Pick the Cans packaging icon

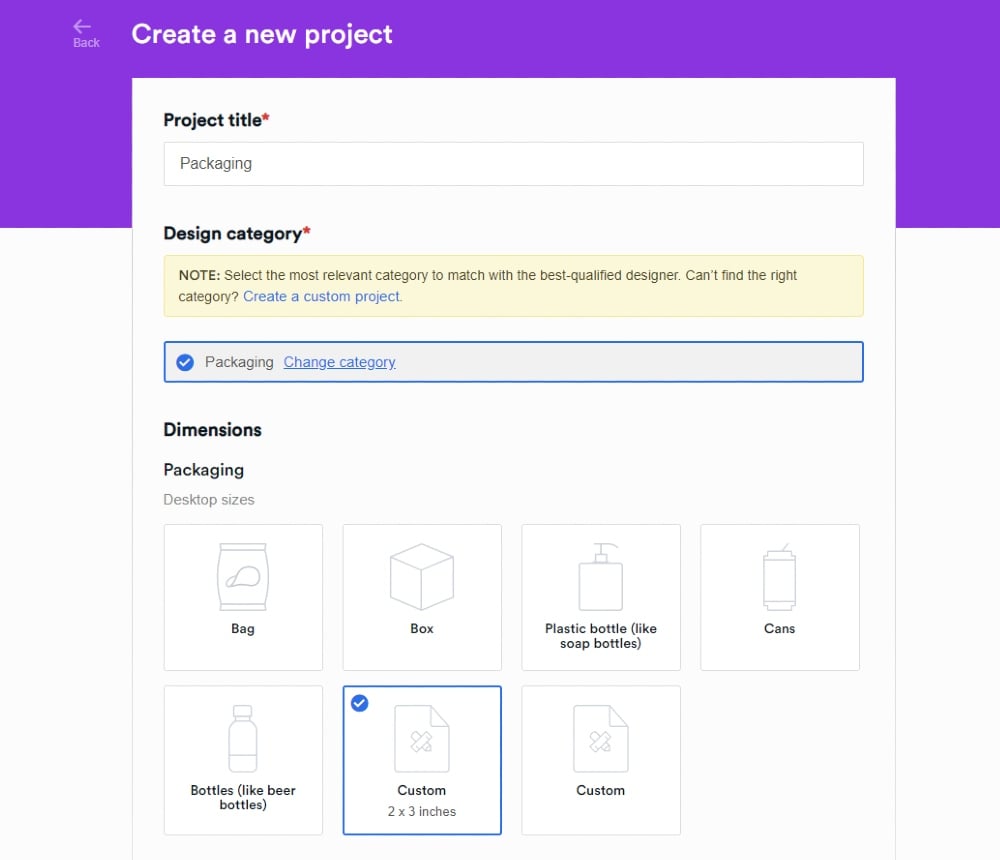coord(779,577)
